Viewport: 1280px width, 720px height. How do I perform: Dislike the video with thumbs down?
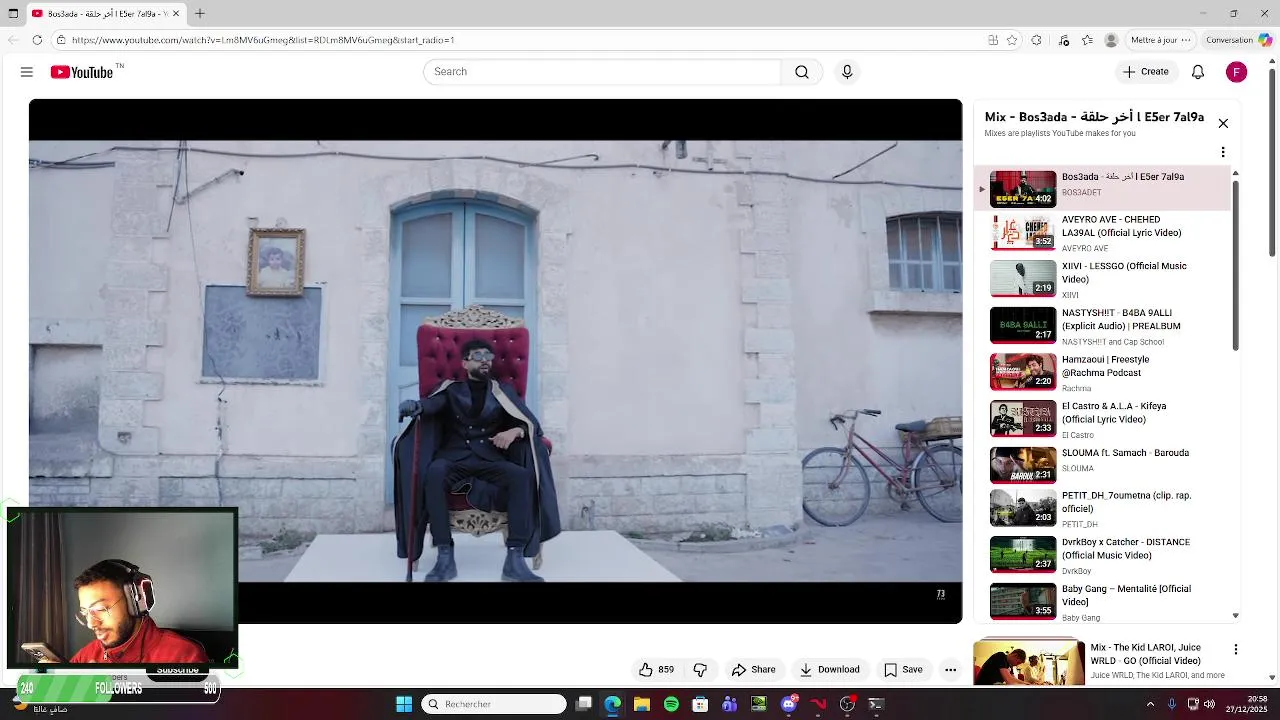click(x=700, y=670)
